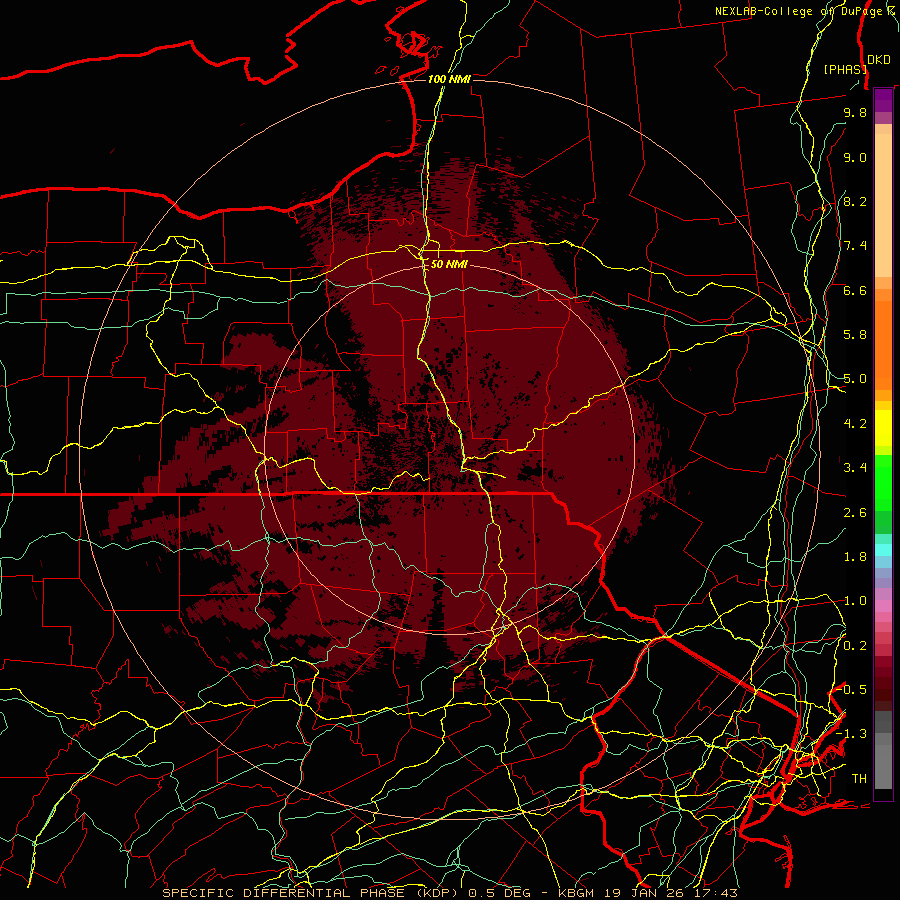Click the 7.4 scale value
Screen dimensions: 900x900
[855, 246]
